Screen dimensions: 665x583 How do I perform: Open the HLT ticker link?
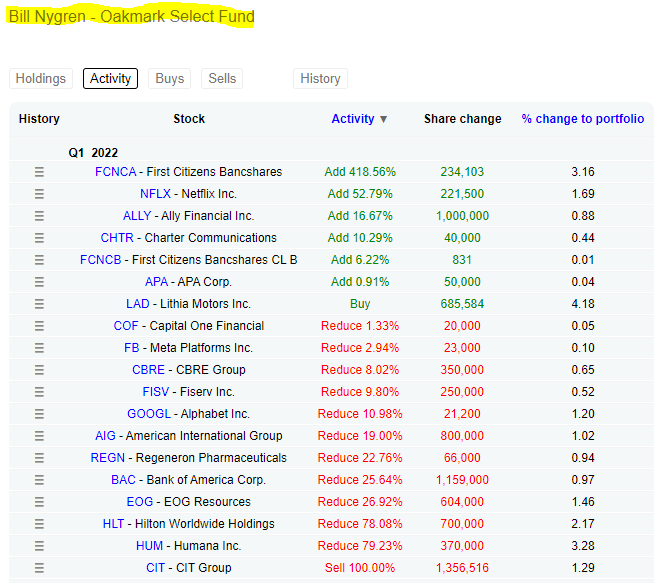(x=113, y=524)
